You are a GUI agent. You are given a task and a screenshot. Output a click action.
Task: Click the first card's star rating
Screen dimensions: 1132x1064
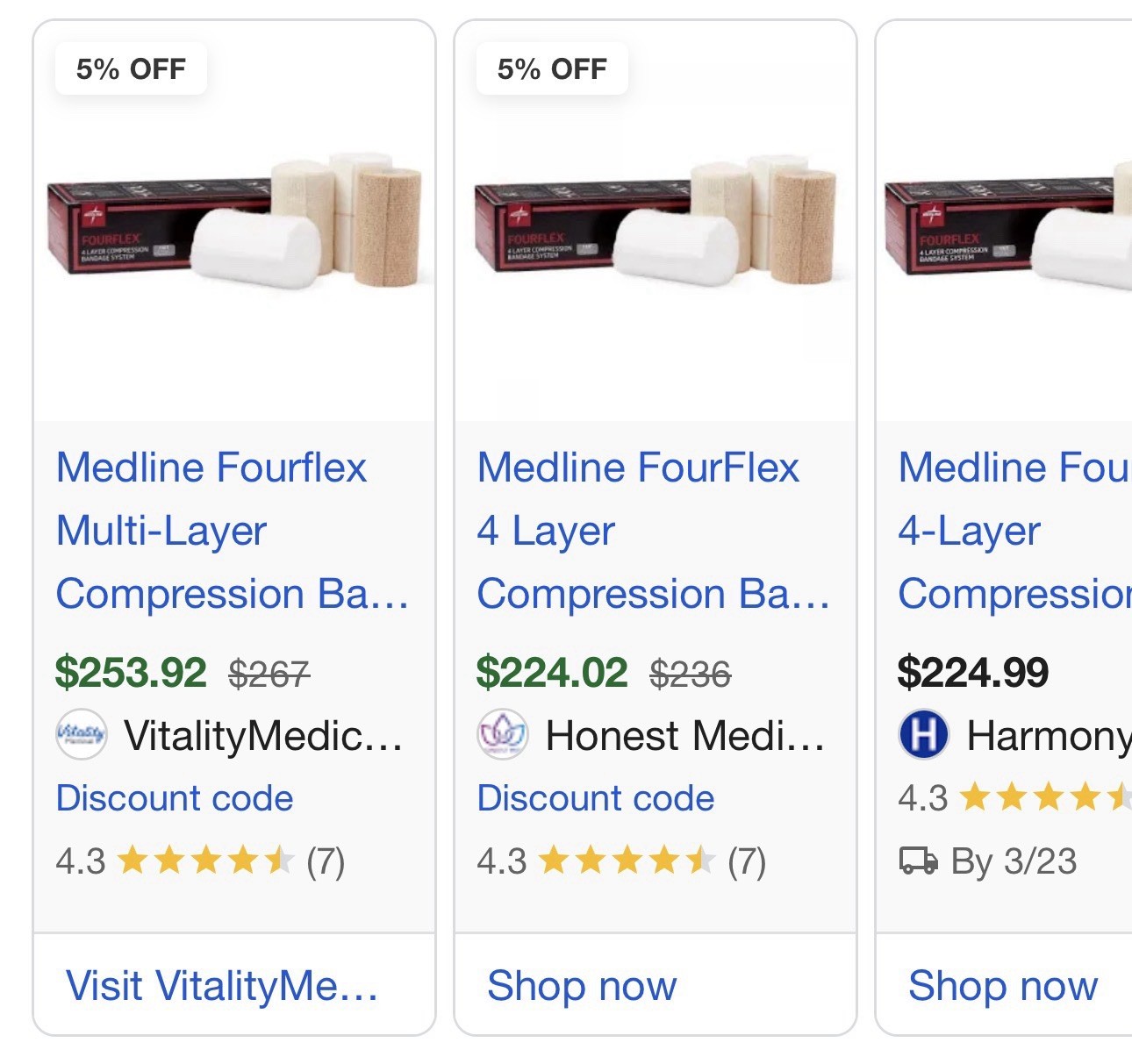coord(205,860)
